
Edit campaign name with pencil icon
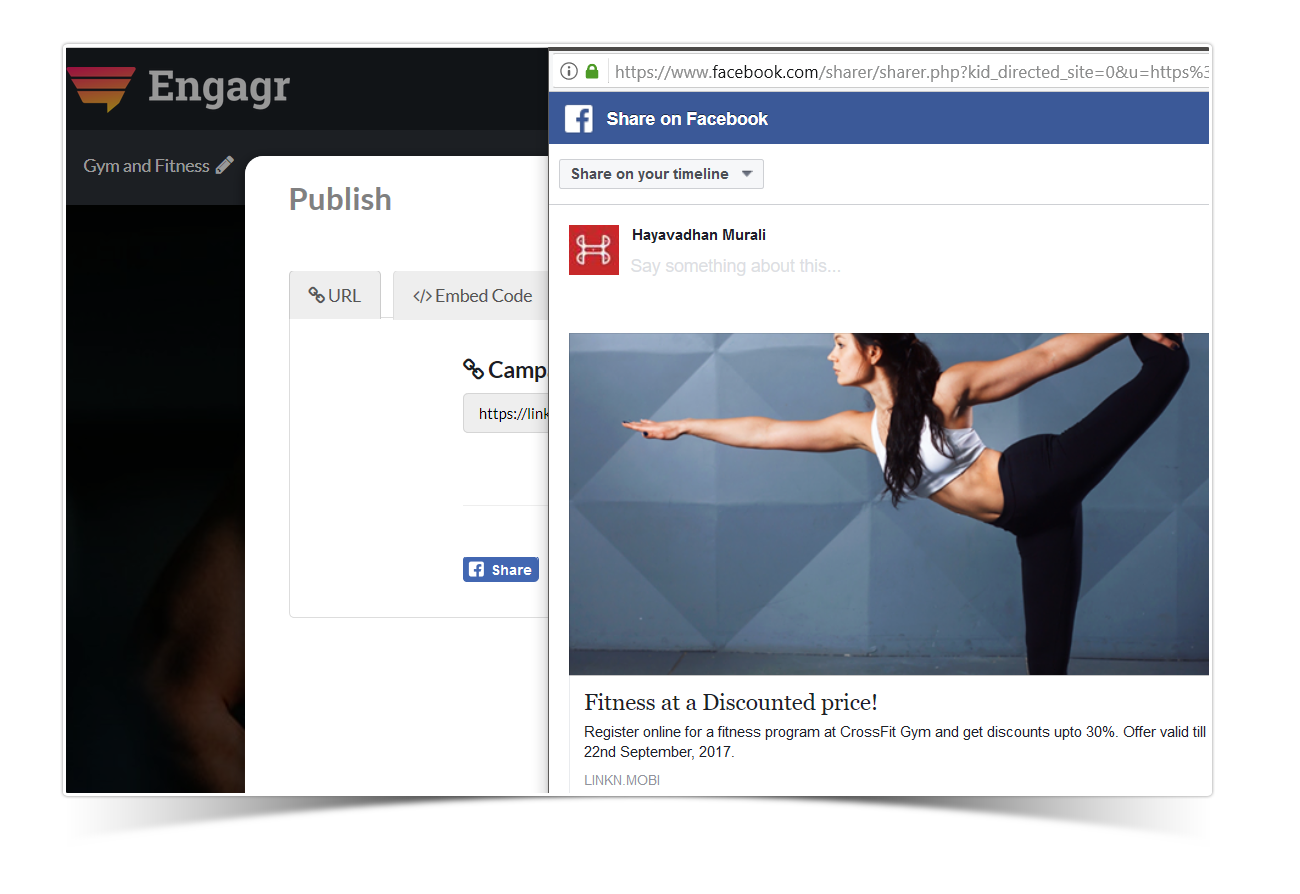(x=225, y=165)
